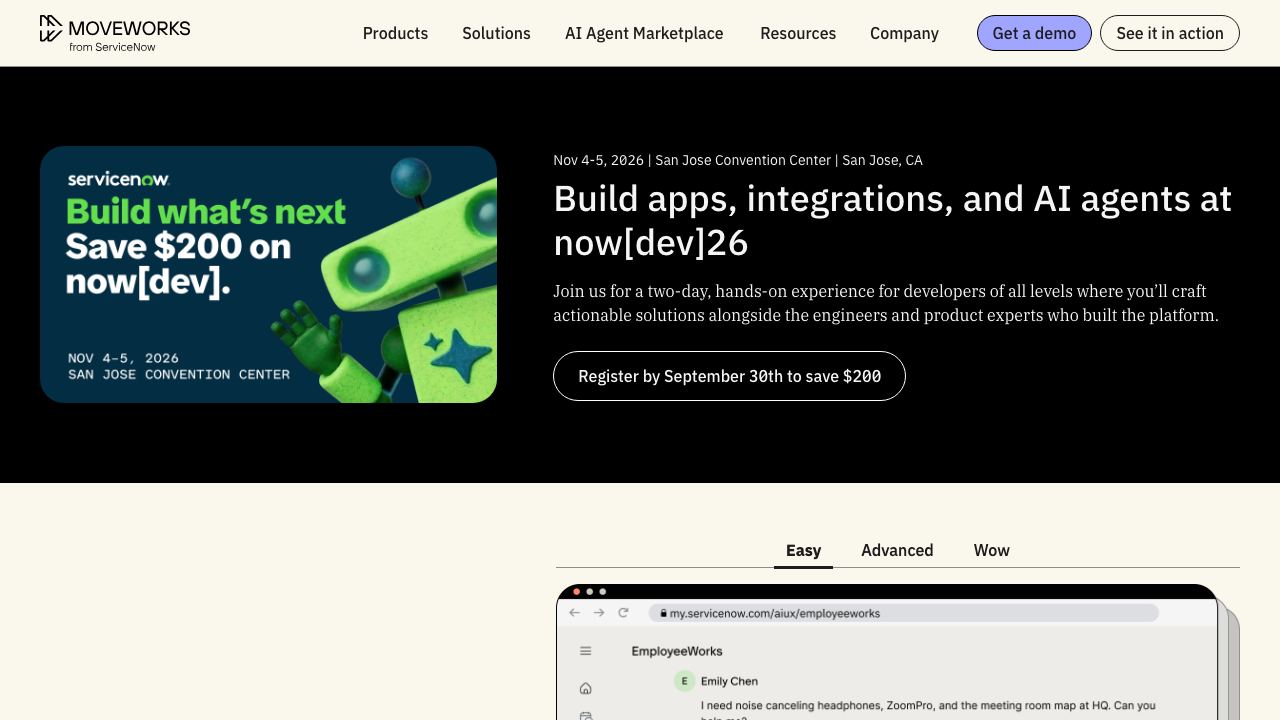Click the event date and location line
This screenshot has width=1280, height=720.
tap(738, 160)
